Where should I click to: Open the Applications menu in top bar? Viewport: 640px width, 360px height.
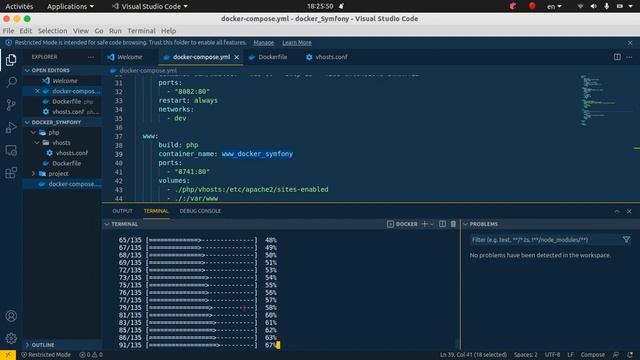pyautogui.click(x=70, y=6)
